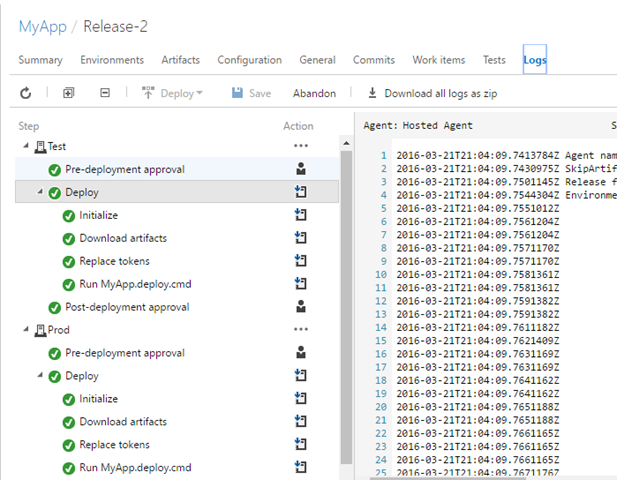Collapse the Test environment node
The width and height of the screenshot is (617, 480).
click(26, 146)
